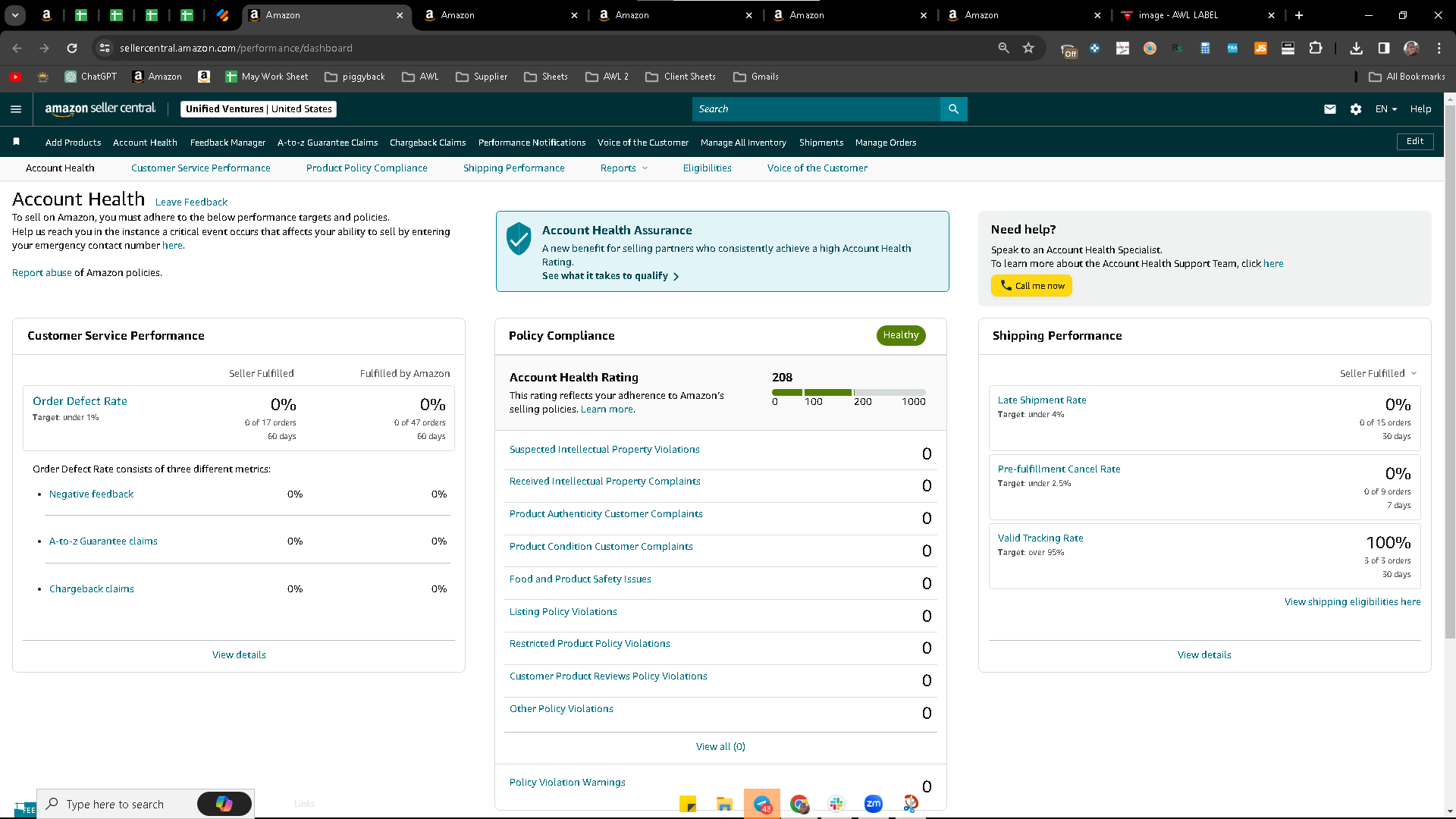This screenshot has width=1456, height=819.
Task: Click the browser back arrow
Action: pos(17,48)
